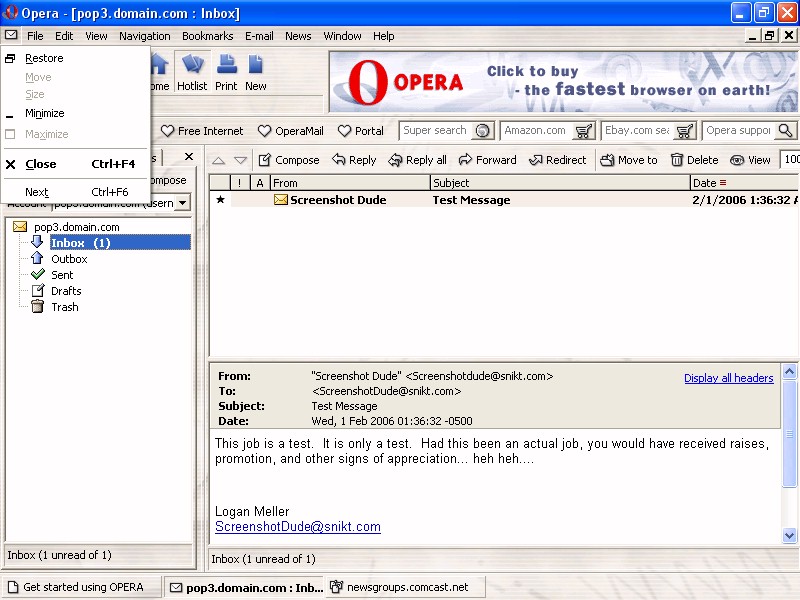800x600 pixels.
Task: Open the News menu
Action: click(298, 36)
